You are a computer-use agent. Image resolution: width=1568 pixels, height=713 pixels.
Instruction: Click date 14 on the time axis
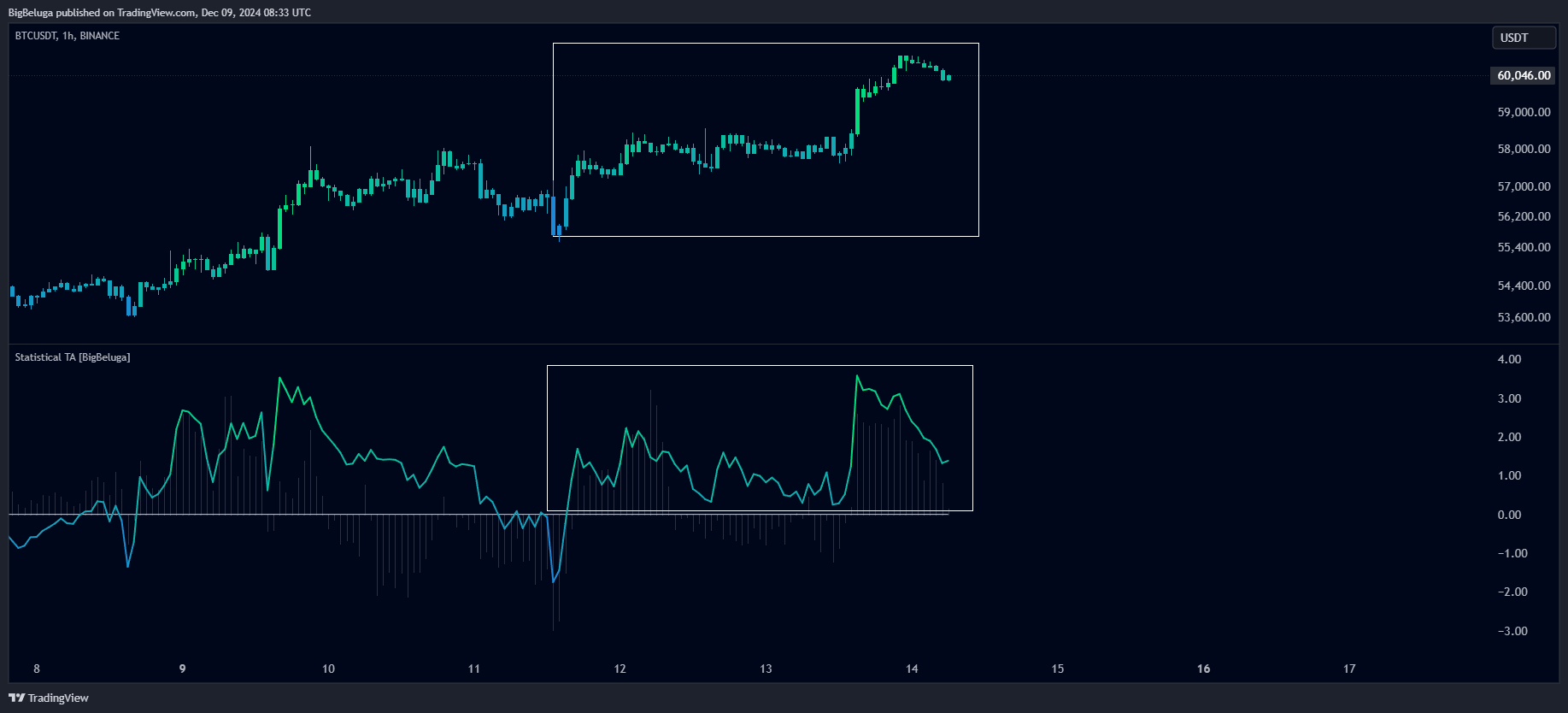(x=912, y=669)
